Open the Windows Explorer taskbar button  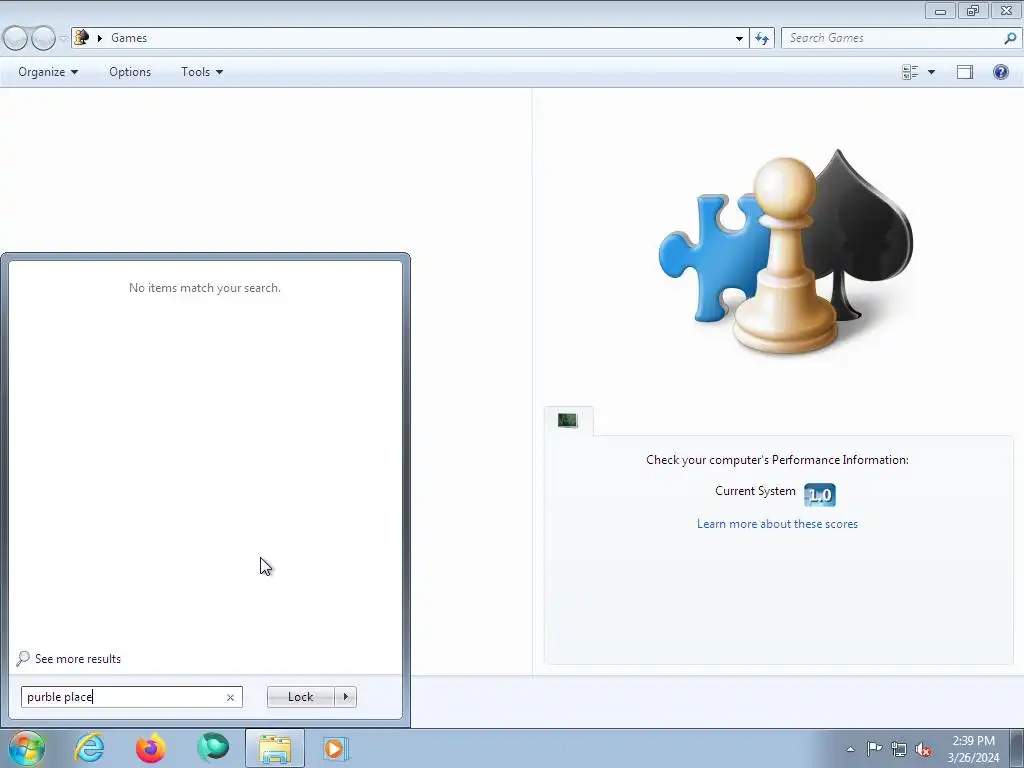click(x=275, y=748)
